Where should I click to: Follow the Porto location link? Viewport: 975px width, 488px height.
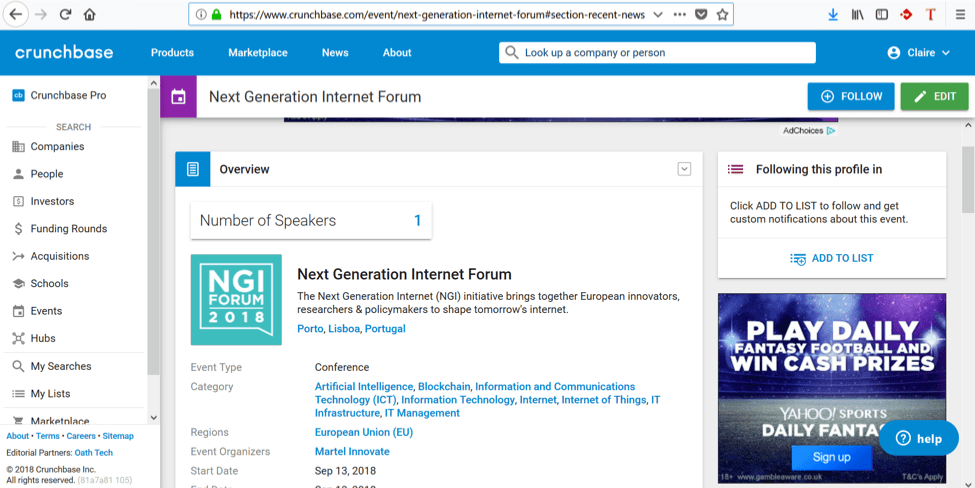tap(310, 329)
